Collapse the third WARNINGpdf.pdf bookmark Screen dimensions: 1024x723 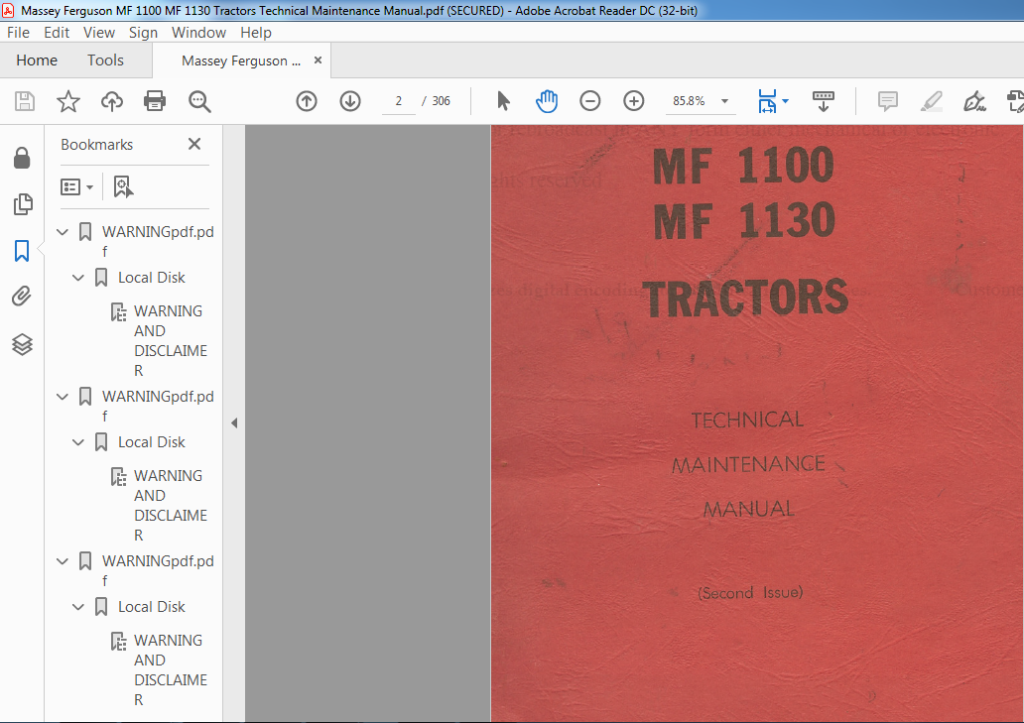point(63,561)
